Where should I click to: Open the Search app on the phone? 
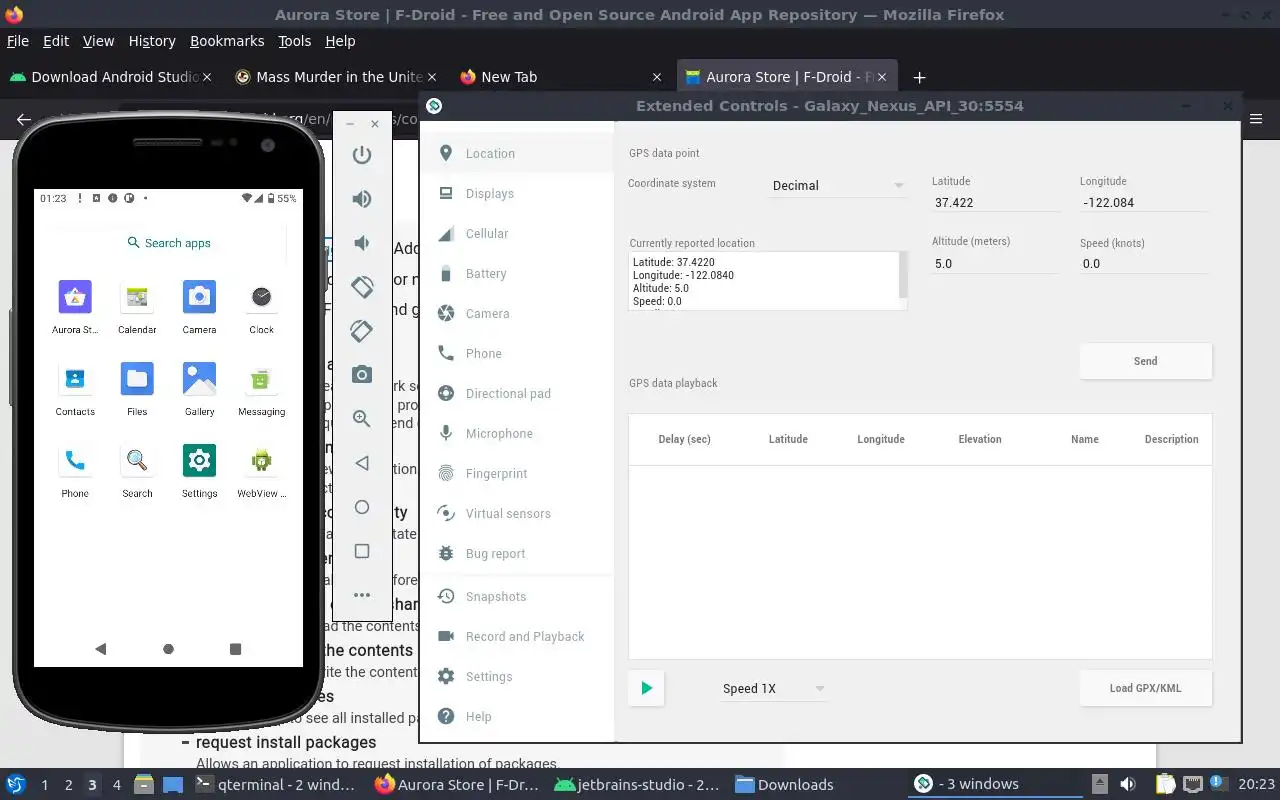coord(137,471)
